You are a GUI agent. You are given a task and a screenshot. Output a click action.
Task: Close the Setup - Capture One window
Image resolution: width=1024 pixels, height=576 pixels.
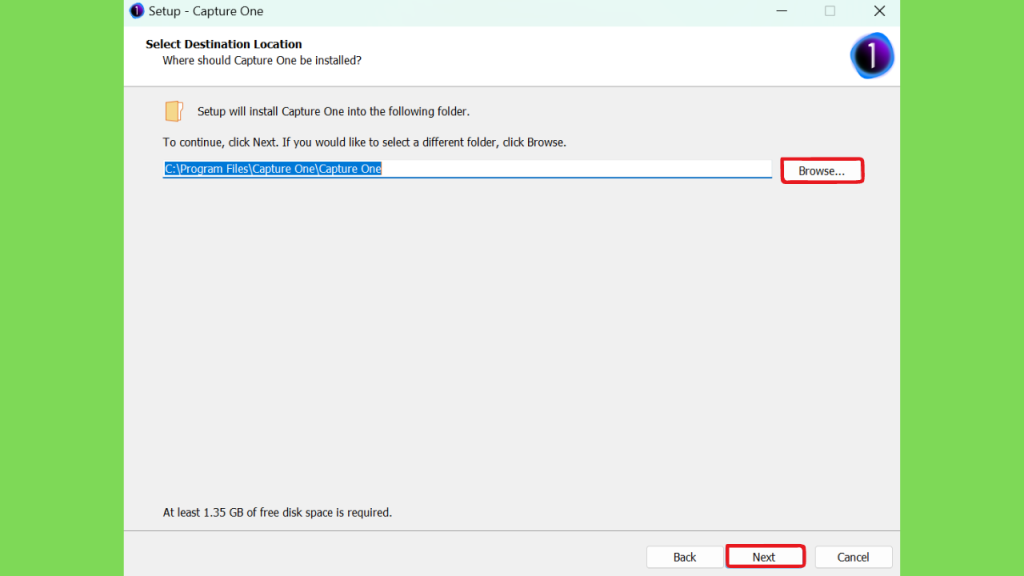tap(880, 11)
